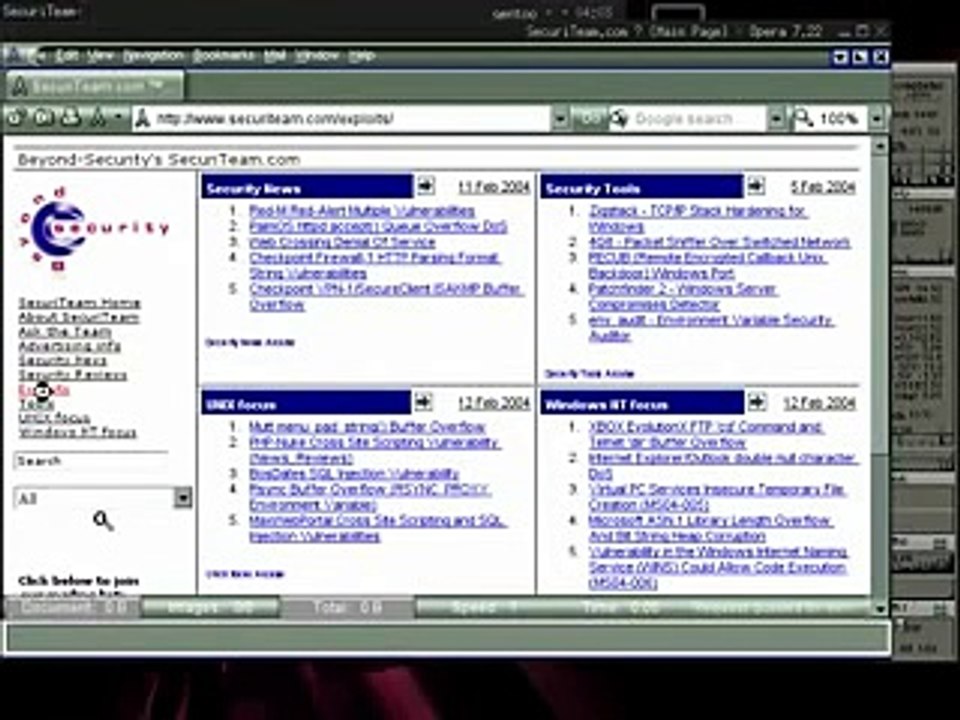Open the Mutt menu_pad_string() Buffer Overflow link
This screenshot has width=960, height=720.
click(367, 427)
